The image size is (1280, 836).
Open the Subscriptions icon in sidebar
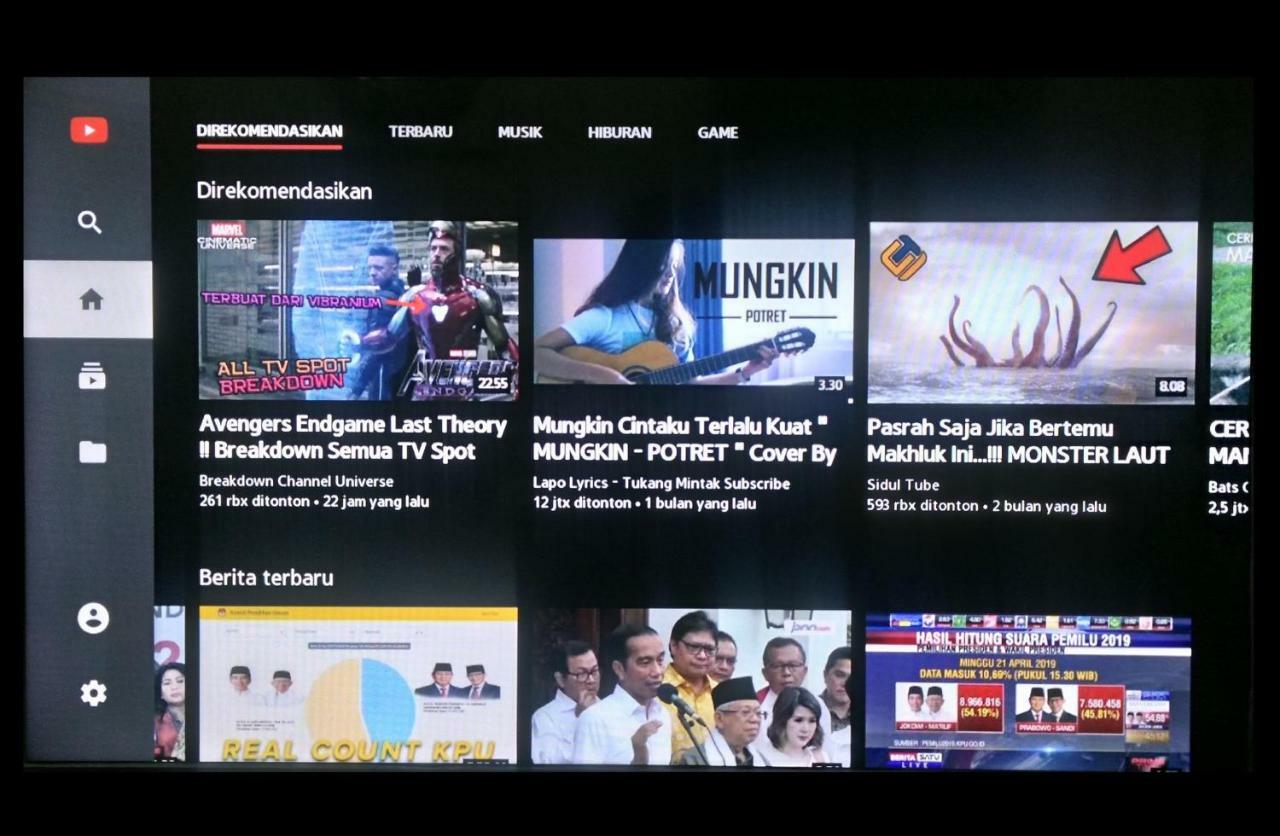click(x=92, y=376)
